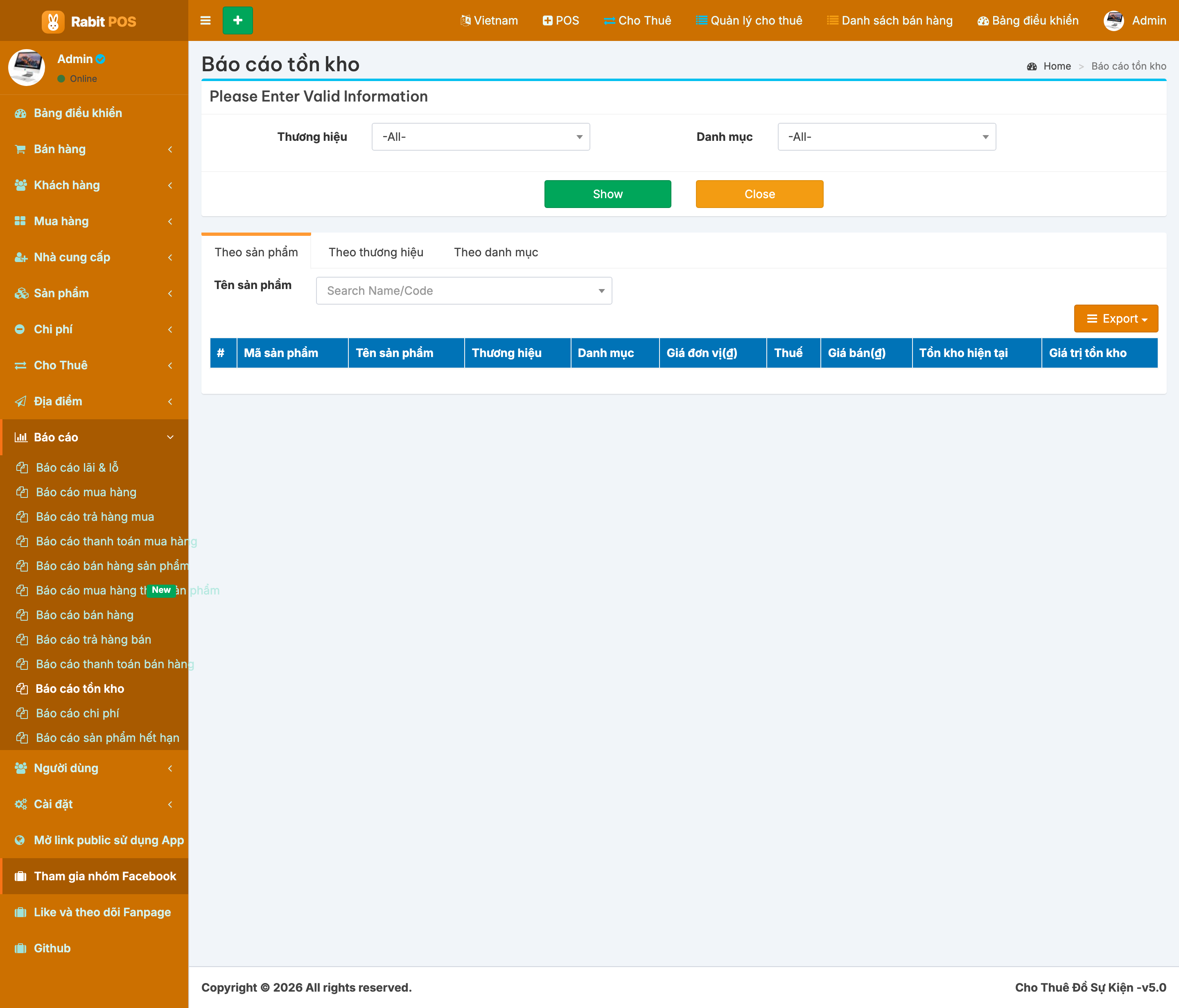
Task: Expand the Nhà cung cấp menu chevron
Action: point(170,257)
